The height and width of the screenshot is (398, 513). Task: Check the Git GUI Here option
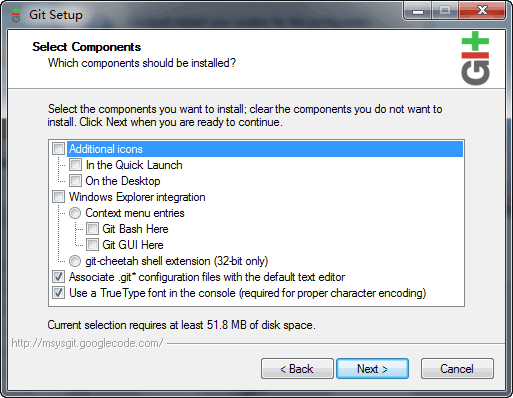click(x=92, y=245)
